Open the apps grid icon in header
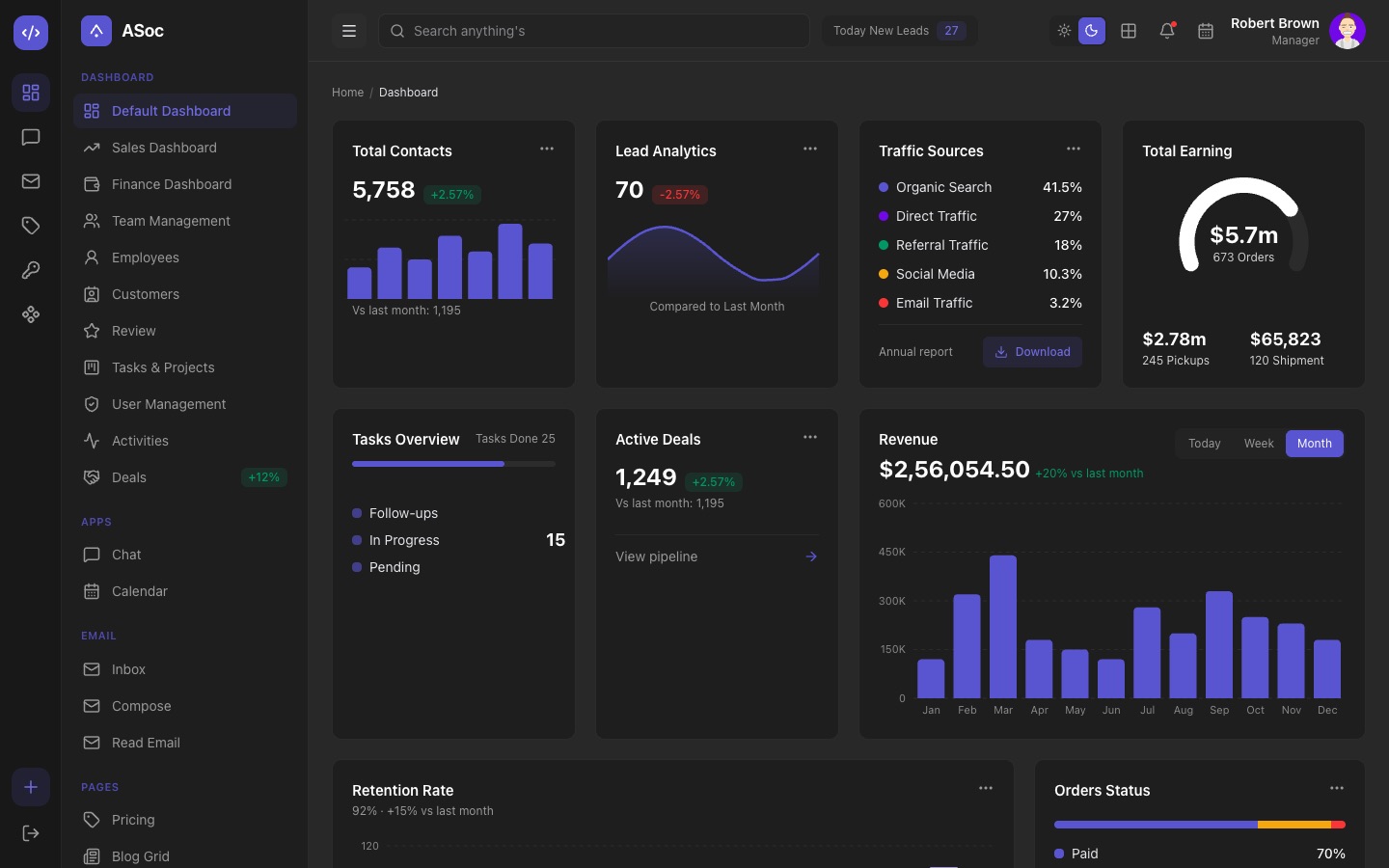 (1129, 31)
